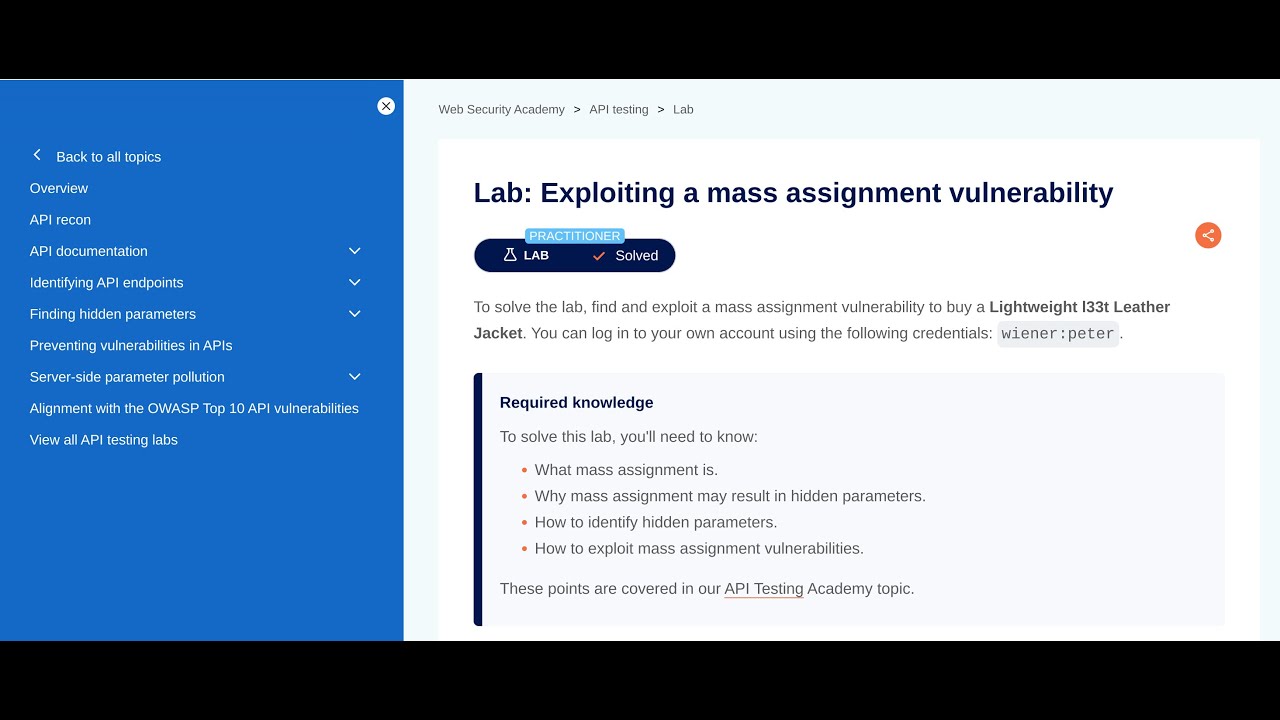Open Finding hidden parameters sidebar link

click(x=113, y=314)
